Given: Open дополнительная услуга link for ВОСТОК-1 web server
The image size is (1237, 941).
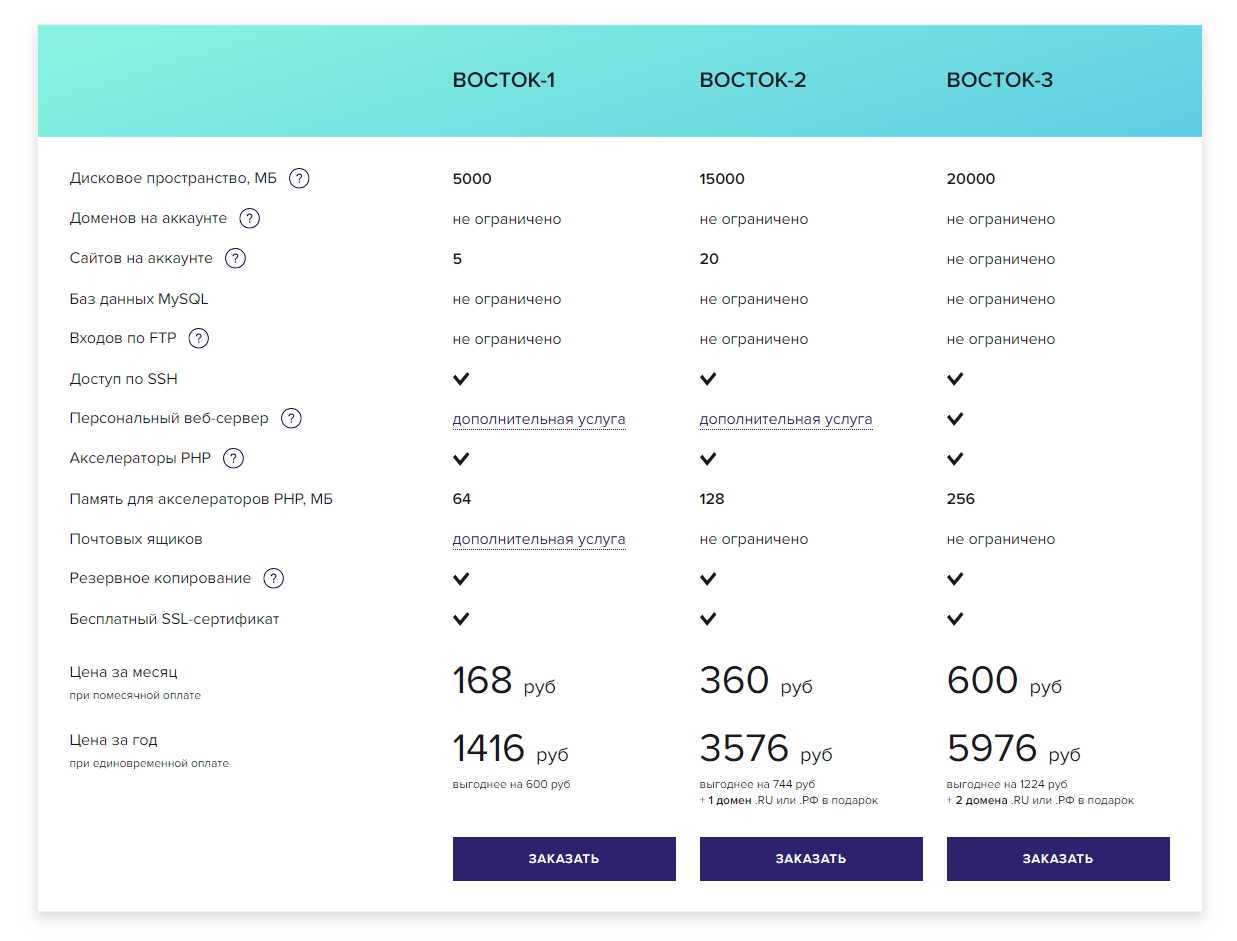Looking at the screenshot, I should coord(539,420).
